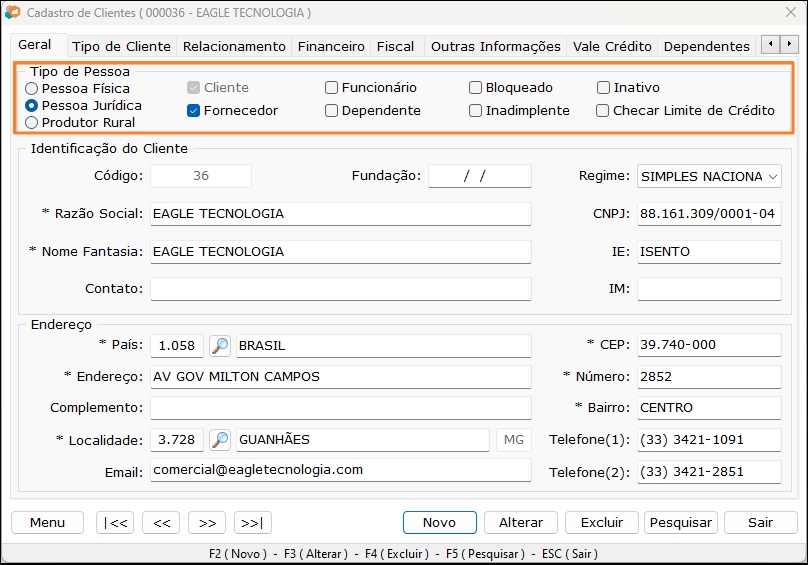Open the Tipo de Cliente tab
This screenshot has height=565, width=808.
pos(121,46)
